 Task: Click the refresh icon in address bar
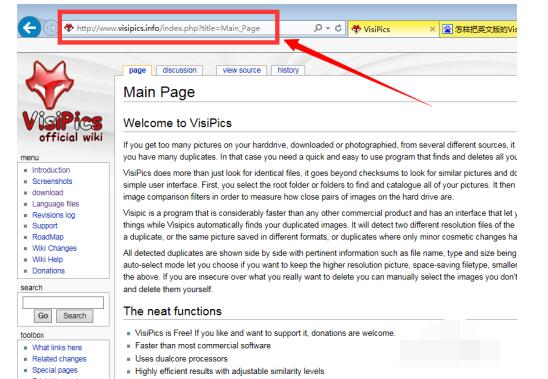(x=338, y=28)
